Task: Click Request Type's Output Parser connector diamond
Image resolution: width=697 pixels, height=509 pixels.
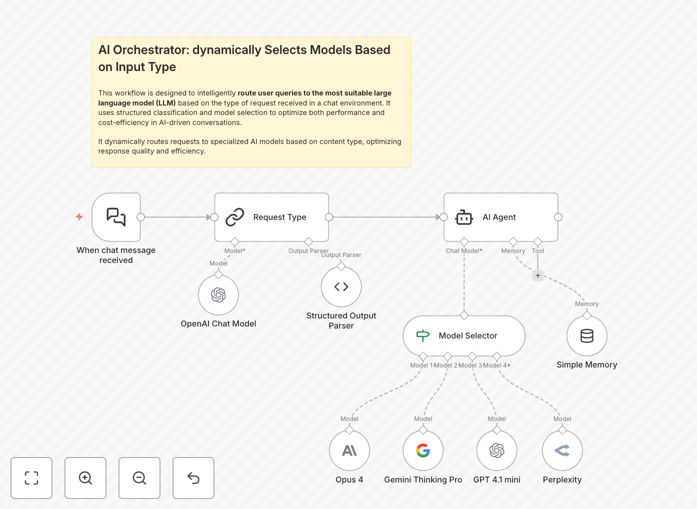Action: pyautogui.click(x=308, y=242)
